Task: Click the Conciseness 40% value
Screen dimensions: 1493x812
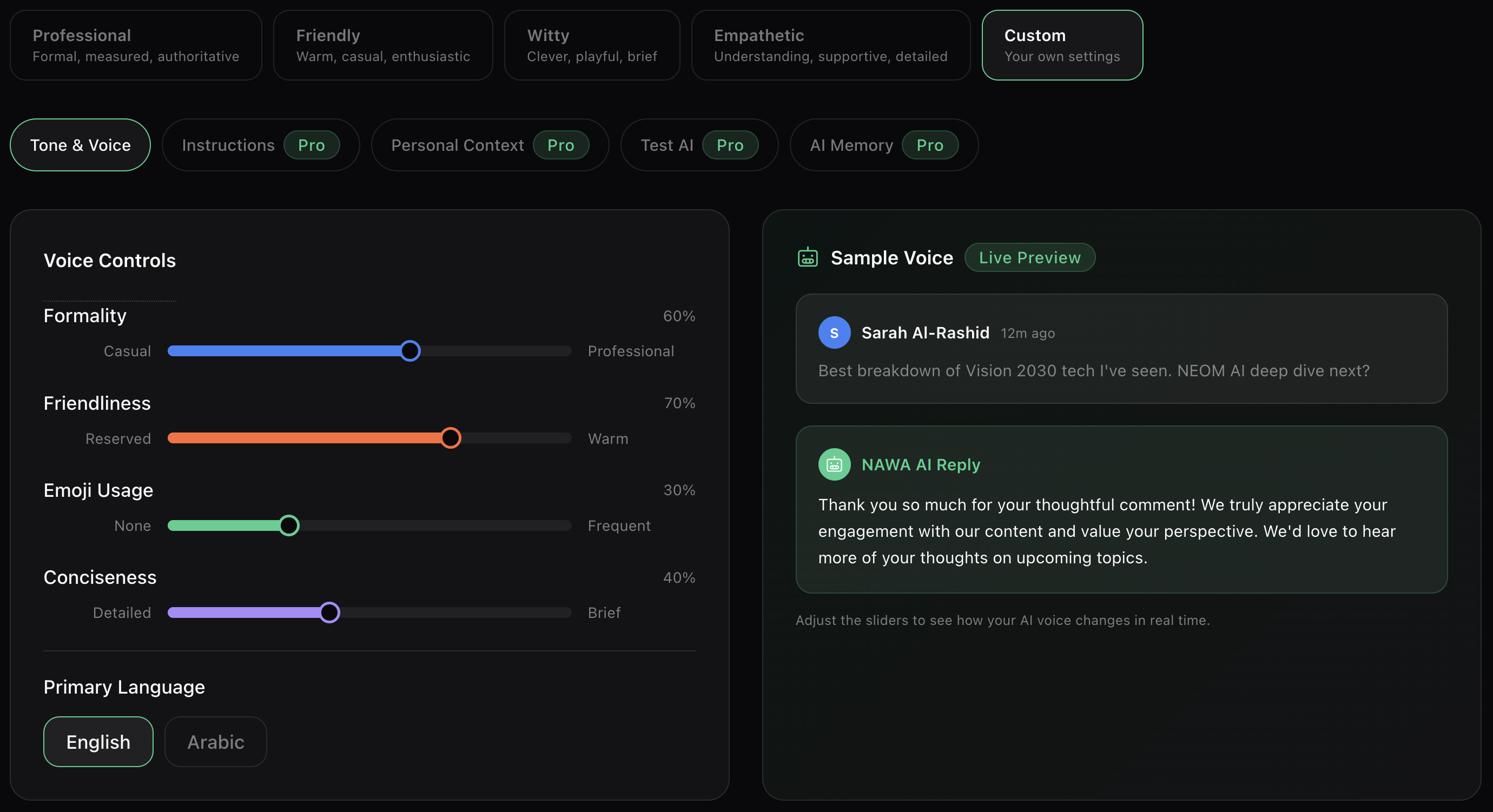Action: coord(679,577)
